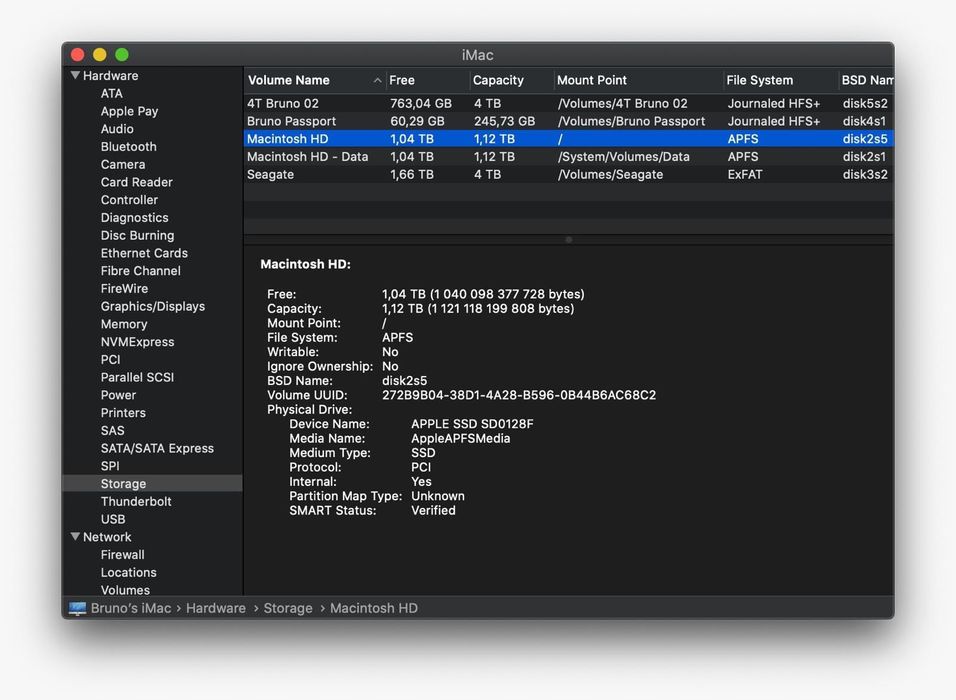Click the yellow minimize window button
Viewport: 956px width, 700px height.
pyautogui.click(x=99, y=54)
